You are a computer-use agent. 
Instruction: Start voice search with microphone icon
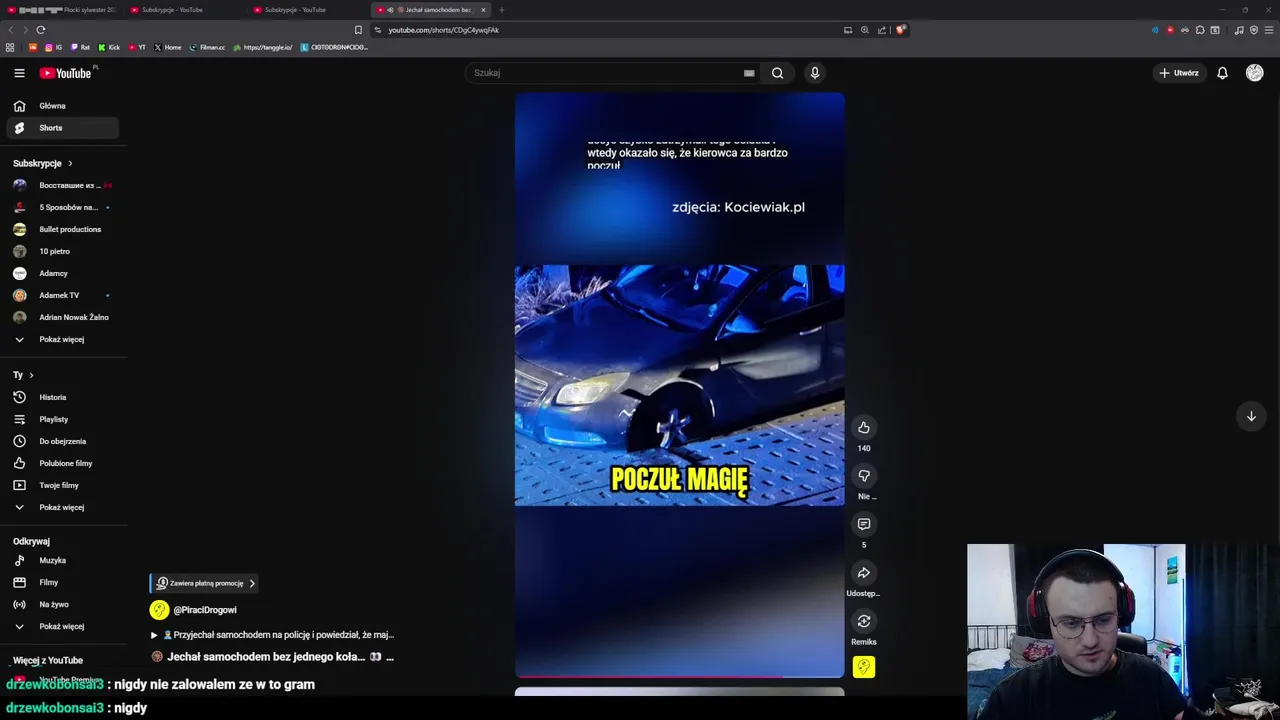(x=815, y=73)
